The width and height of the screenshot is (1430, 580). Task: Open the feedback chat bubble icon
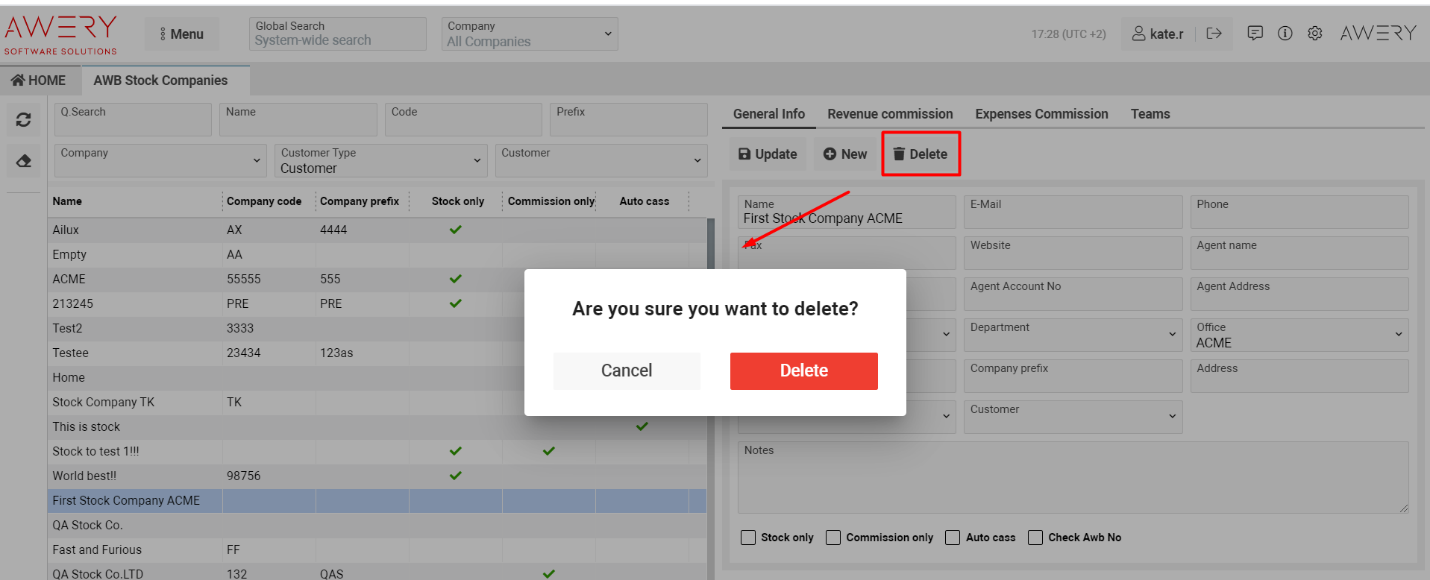(x=1255, y=33)
